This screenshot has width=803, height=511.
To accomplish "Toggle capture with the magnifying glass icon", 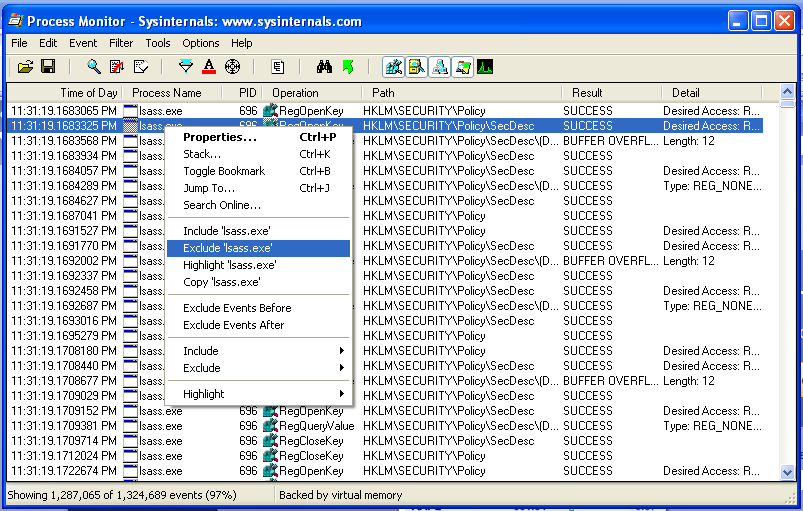I will point(94,67).
